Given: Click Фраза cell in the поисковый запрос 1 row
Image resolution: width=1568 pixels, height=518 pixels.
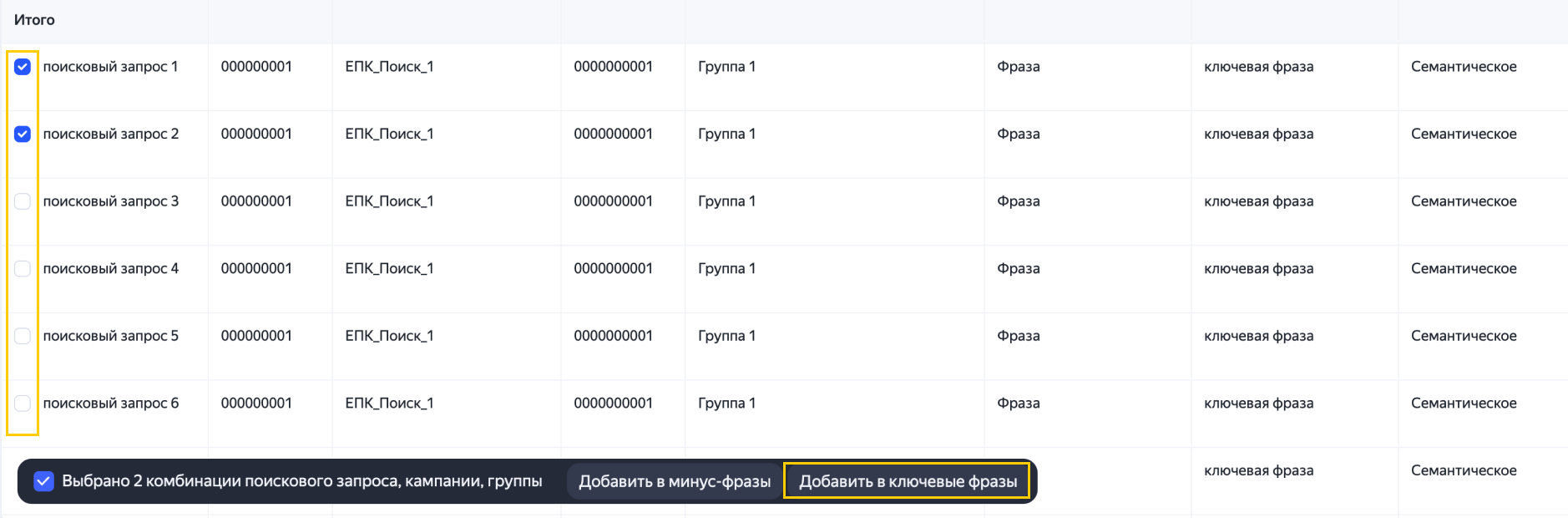Looking at the screenshot, I should pyautogui.click(x=1019, y=67).
